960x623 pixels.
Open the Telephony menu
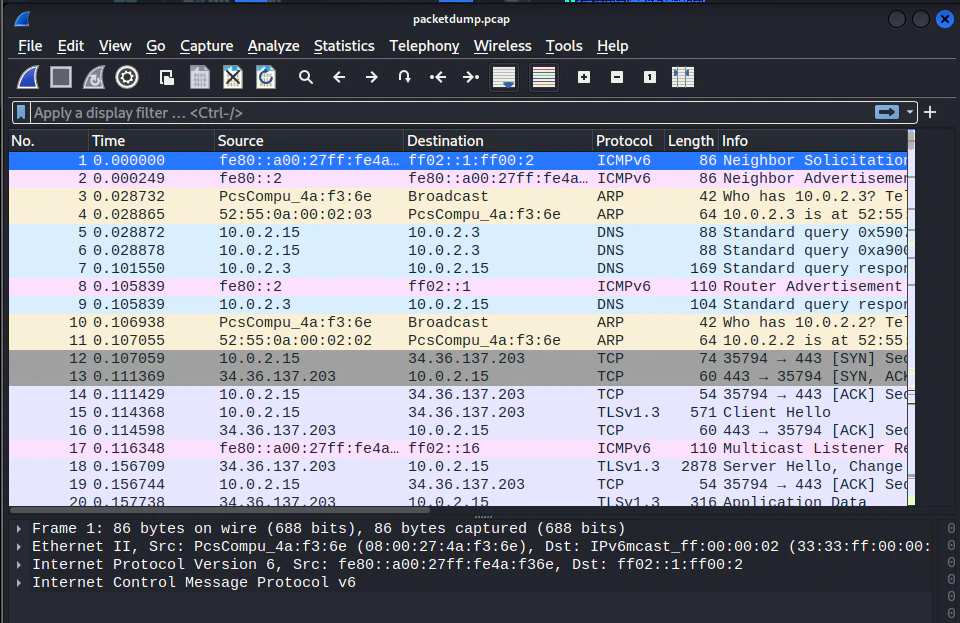tap(424, 46)
